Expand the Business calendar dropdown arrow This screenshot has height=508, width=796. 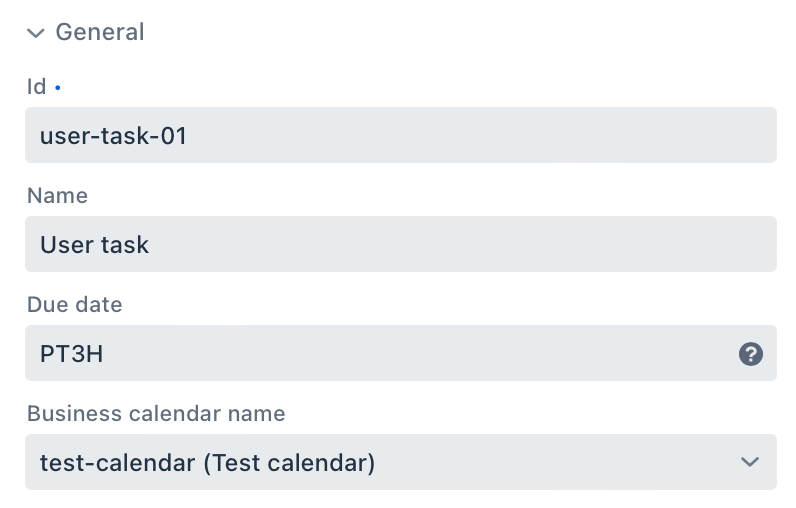click(749, 462)
